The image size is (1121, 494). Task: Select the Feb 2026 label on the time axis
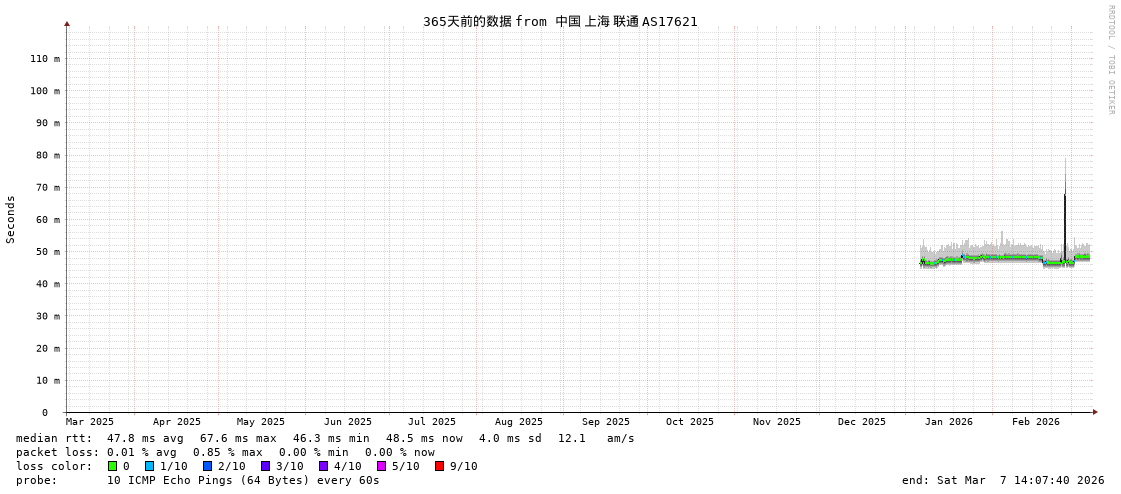click(x=1035, y=422)
